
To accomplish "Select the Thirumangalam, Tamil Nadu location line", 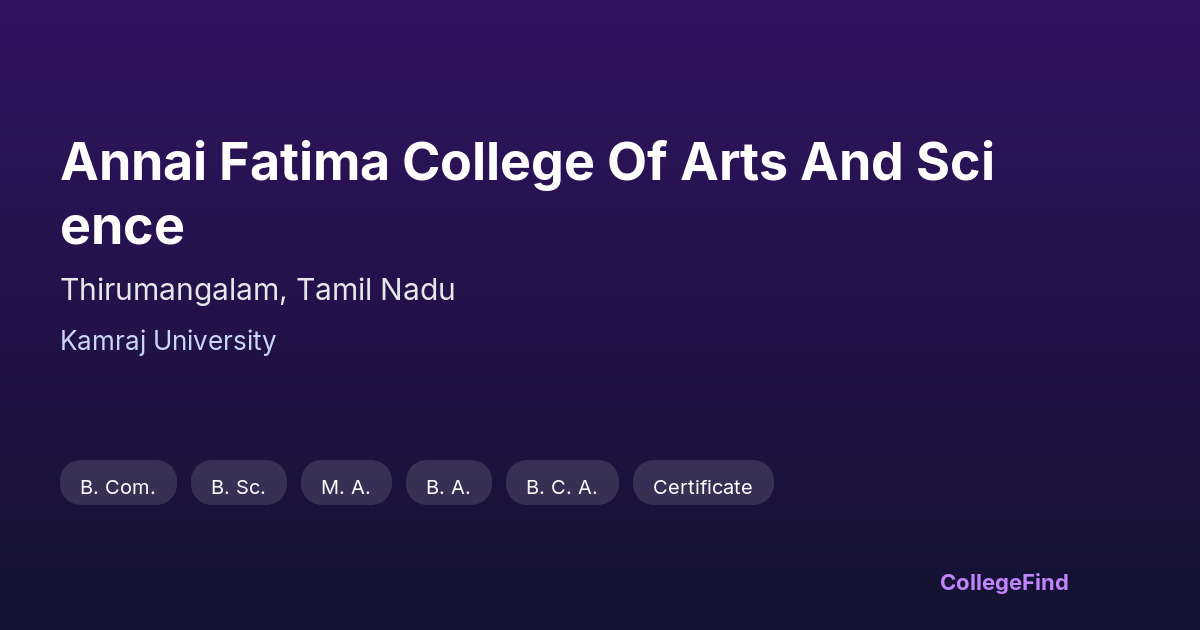I will 258,290.
